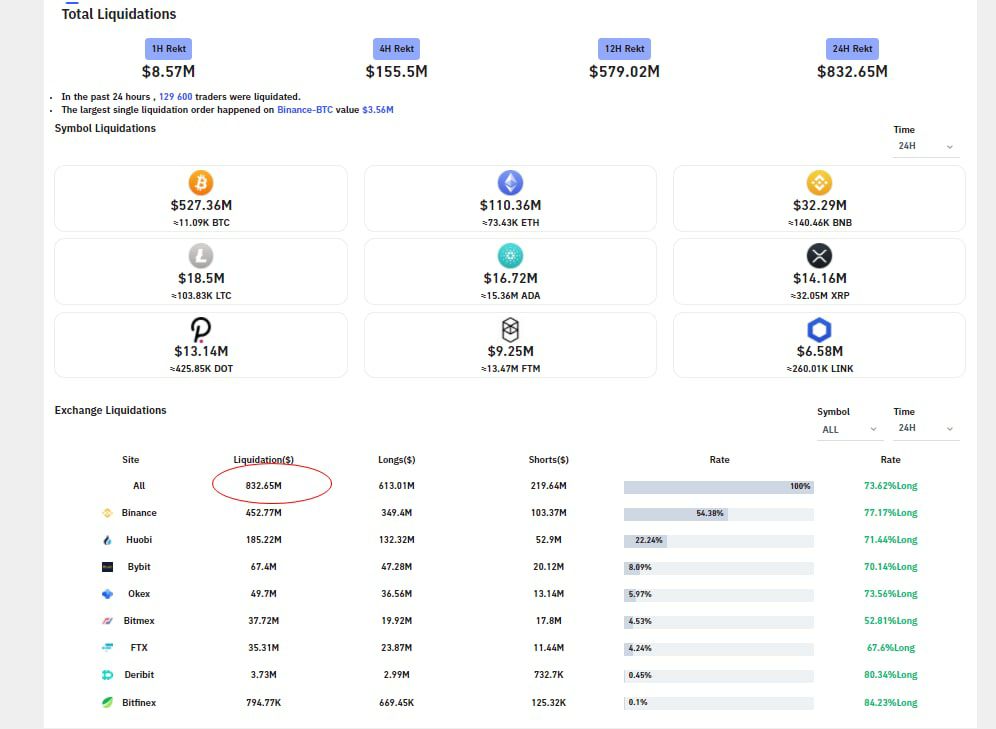This screenshot has width=996, height=729.
Task: Select the Polkadot DOT icon
Action: pos(201,330)
